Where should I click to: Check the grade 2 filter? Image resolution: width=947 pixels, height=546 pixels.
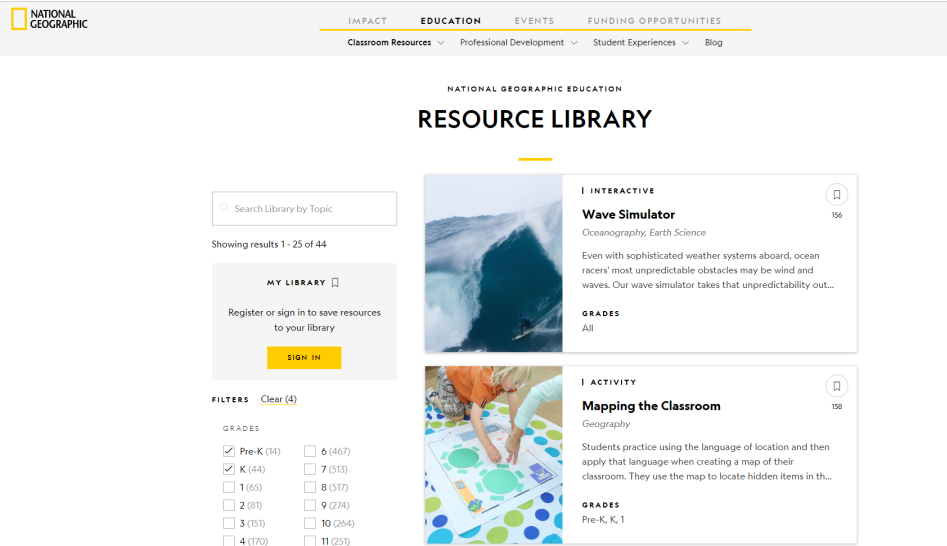(x=228, y=506)
